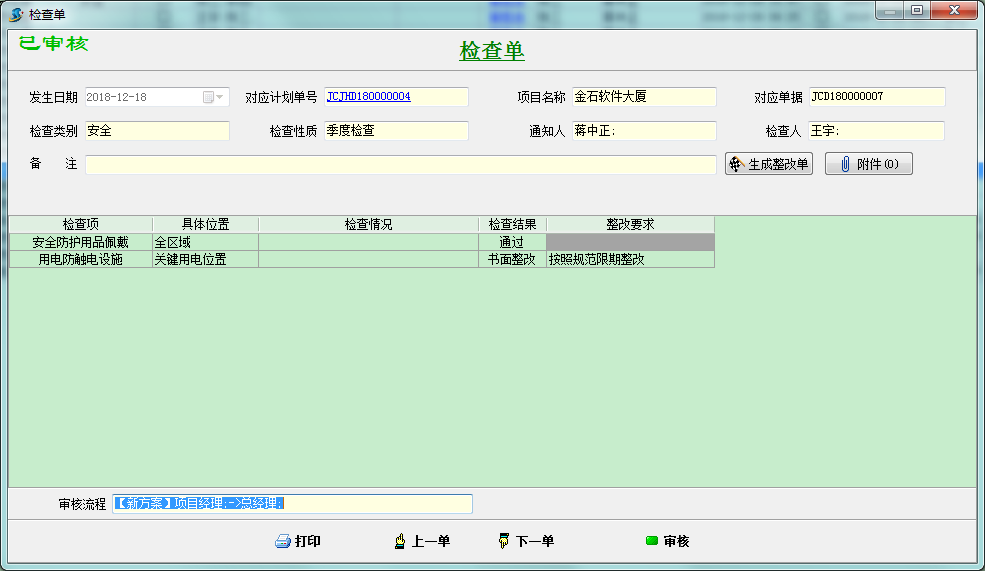The width and height of the screenshot is (985, 571).
Task: Click the 检查类别 field showing 安全
Action: 157,131
